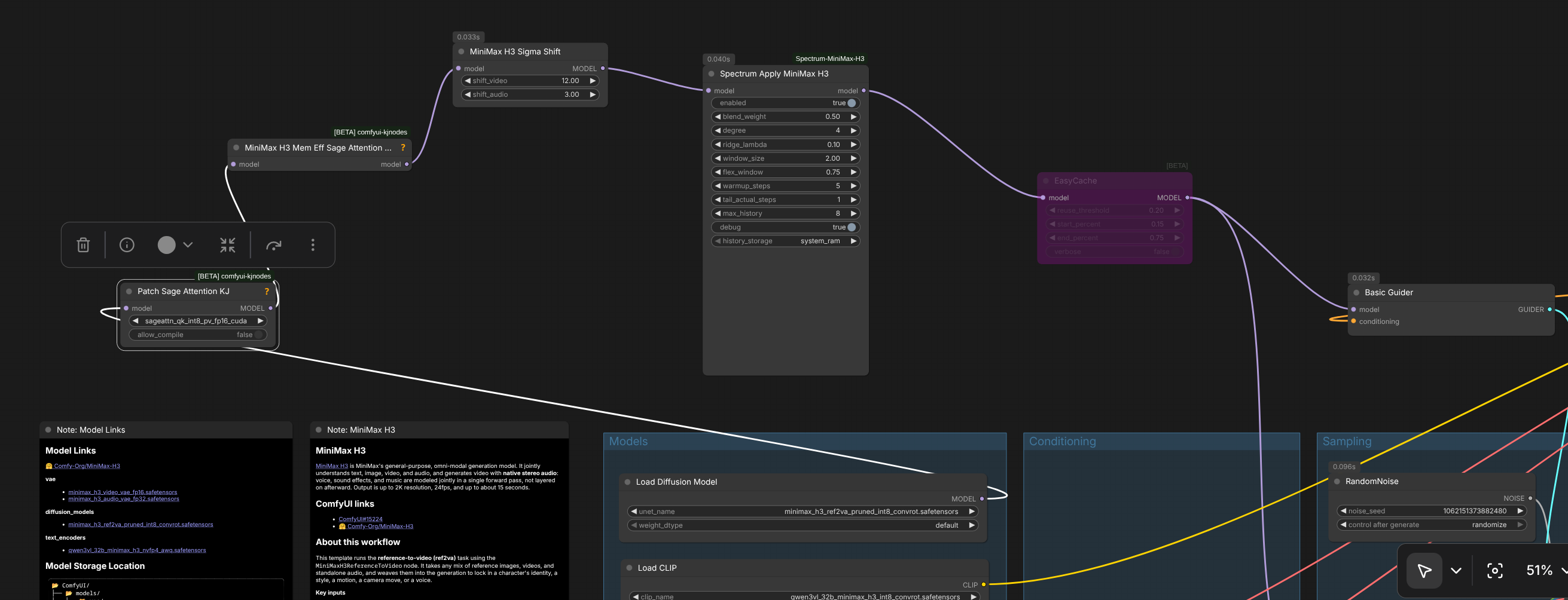Viewport: 1568px width, 600px height.
Task: Open minimax_h3_video_vae_fp16.safetensors link
Action: (123, 492)
